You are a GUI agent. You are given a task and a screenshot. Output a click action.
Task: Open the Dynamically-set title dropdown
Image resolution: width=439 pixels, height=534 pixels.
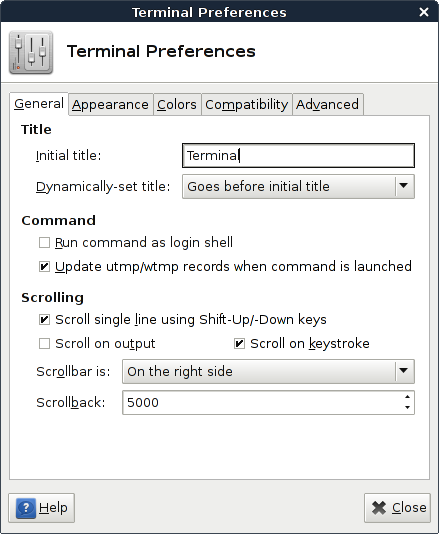point(298,187)
